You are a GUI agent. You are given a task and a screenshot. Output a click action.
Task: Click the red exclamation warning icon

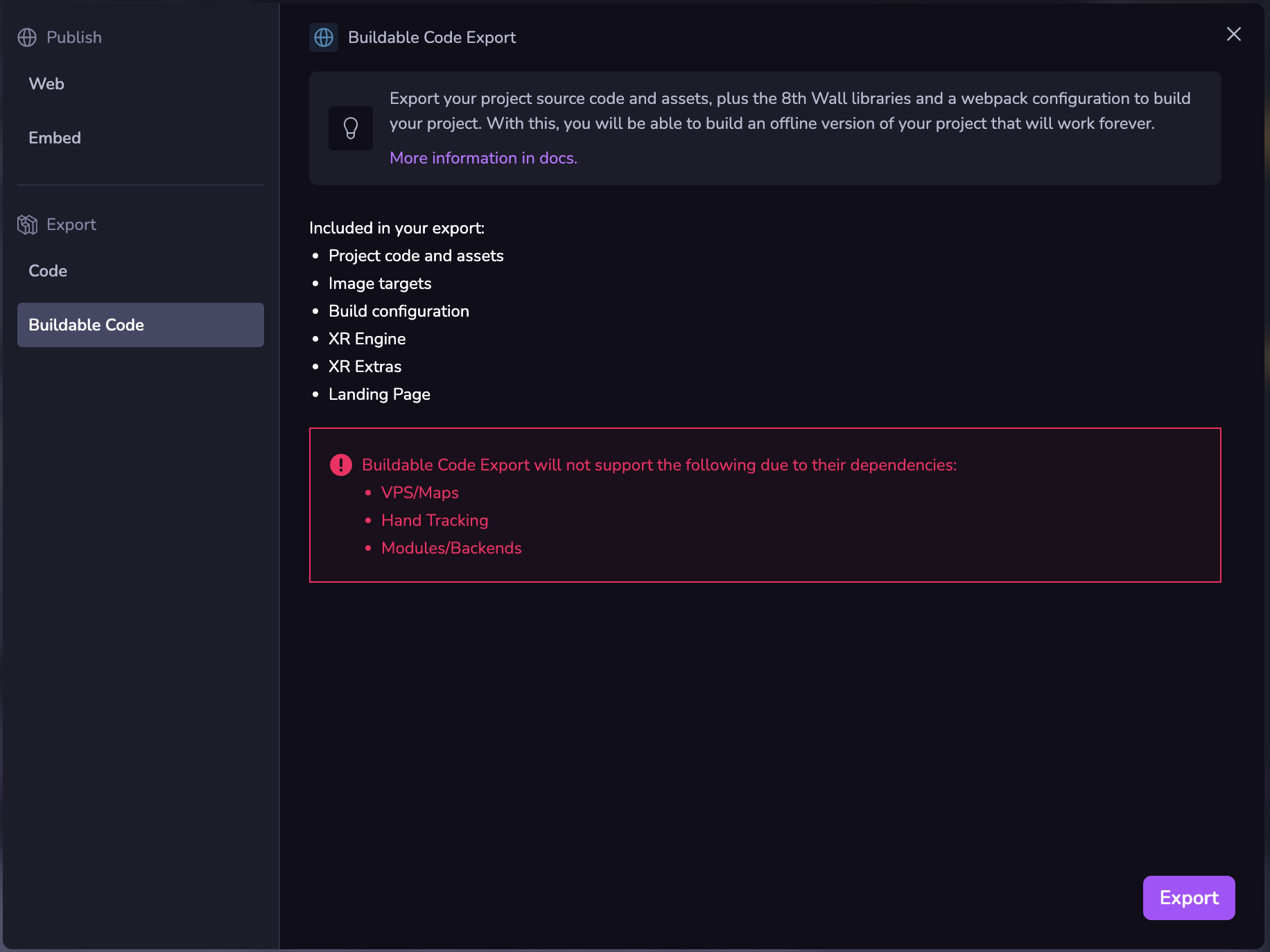341,465
